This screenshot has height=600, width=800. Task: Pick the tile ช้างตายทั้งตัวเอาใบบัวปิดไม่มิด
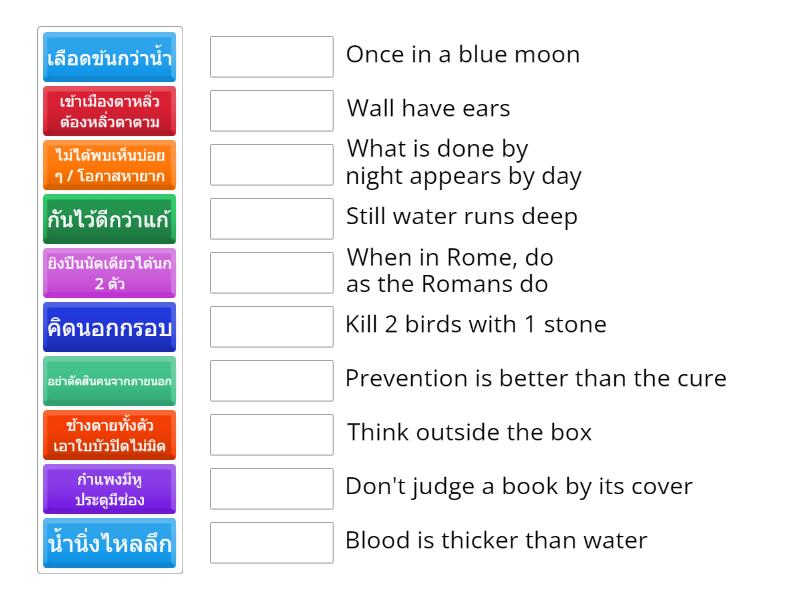pyautogui.click(x=110, y=434)
